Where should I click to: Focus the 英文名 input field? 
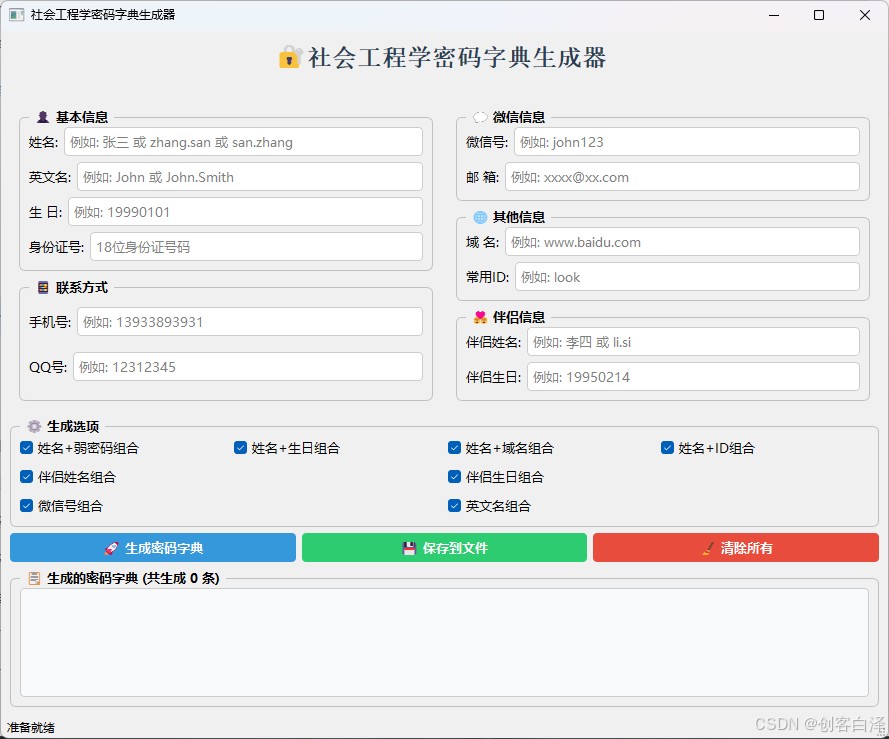pyautogui.click(x=249, y=177)
